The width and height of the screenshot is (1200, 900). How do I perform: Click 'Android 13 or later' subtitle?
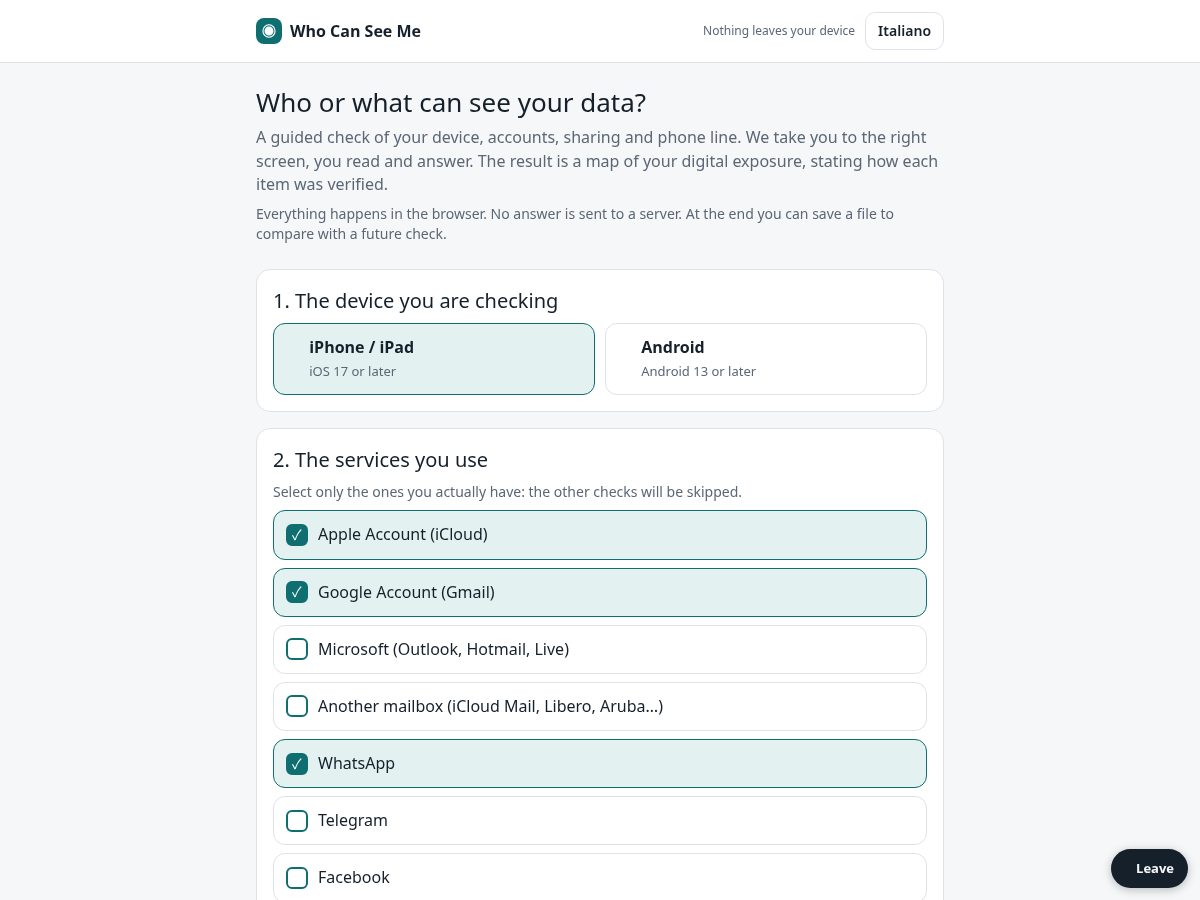click(x=698, y=371)
